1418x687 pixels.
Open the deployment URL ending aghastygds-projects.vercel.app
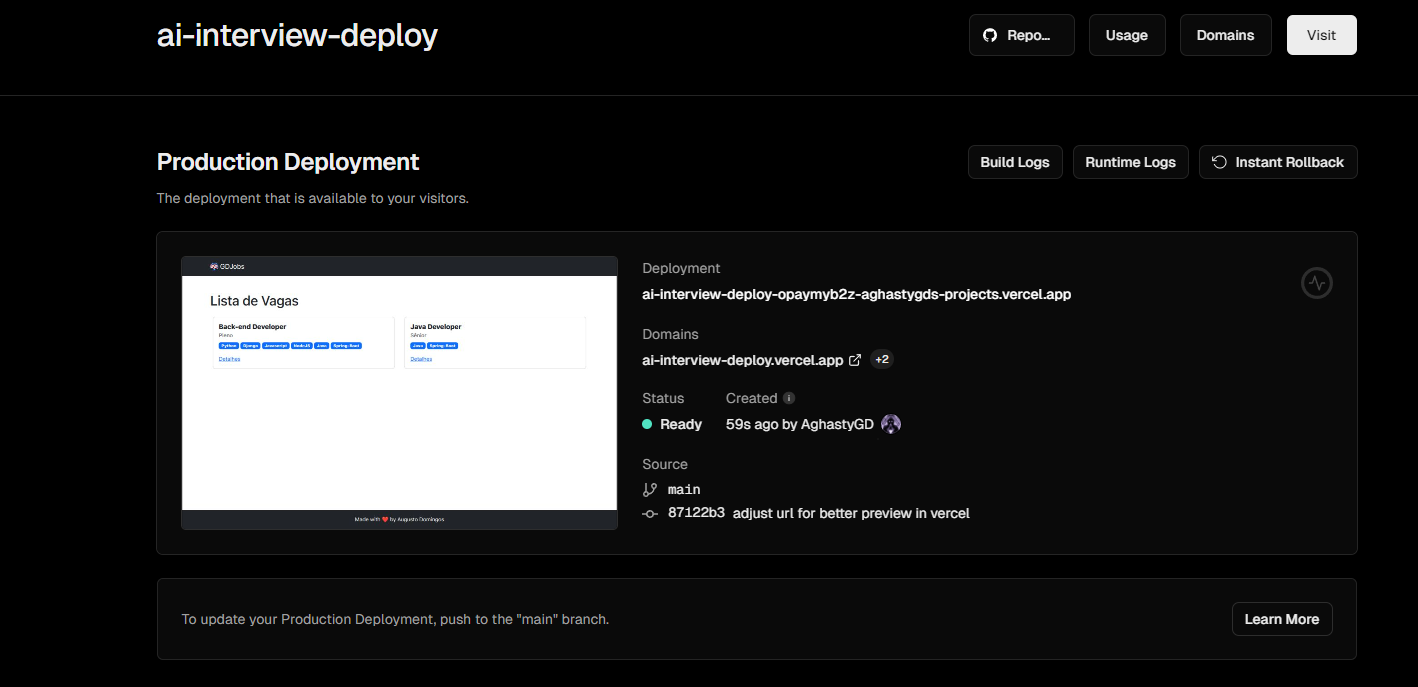tap(856, 294)
